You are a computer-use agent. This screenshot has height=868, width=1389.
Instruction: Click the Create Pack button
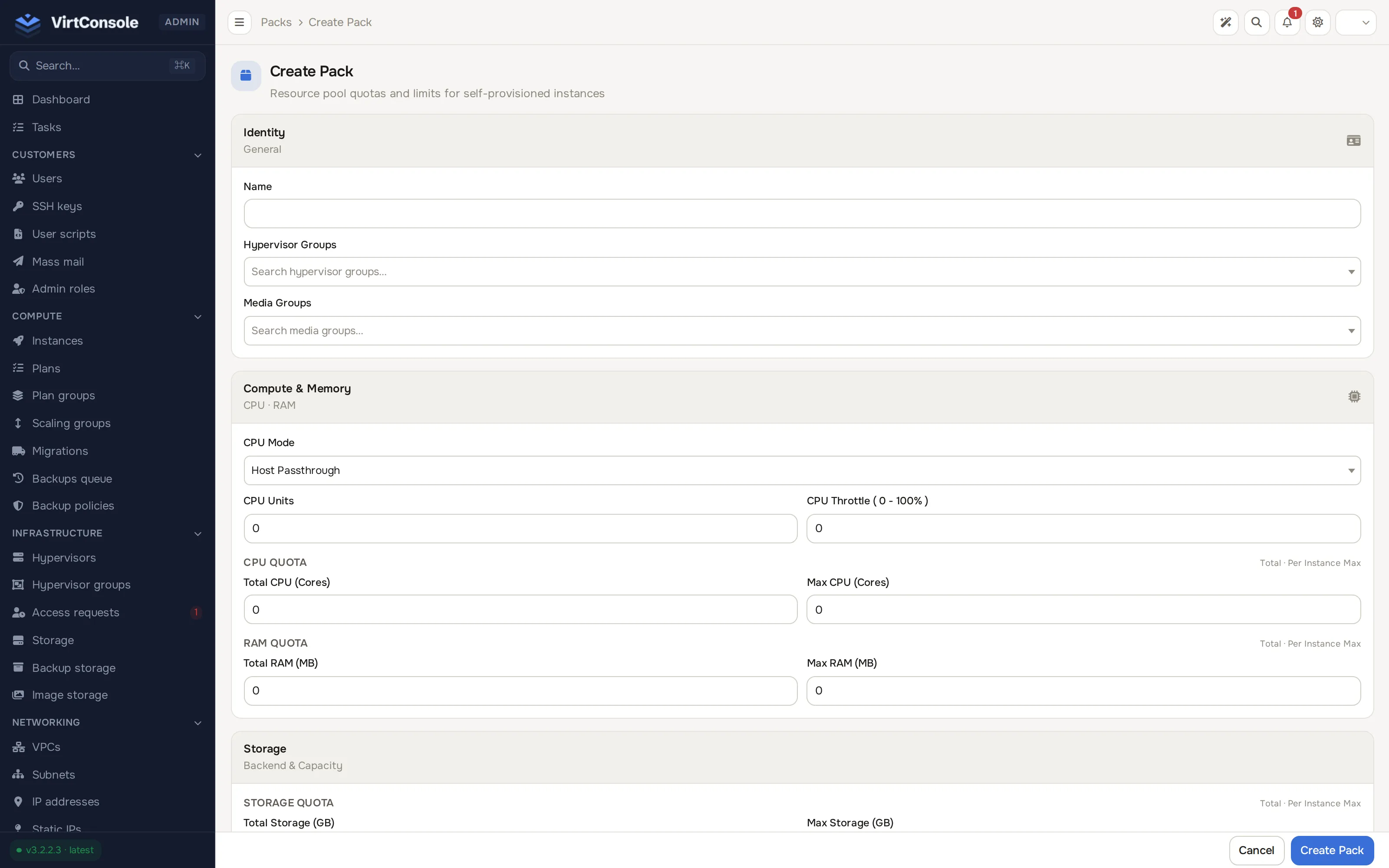click(1332, 850)
